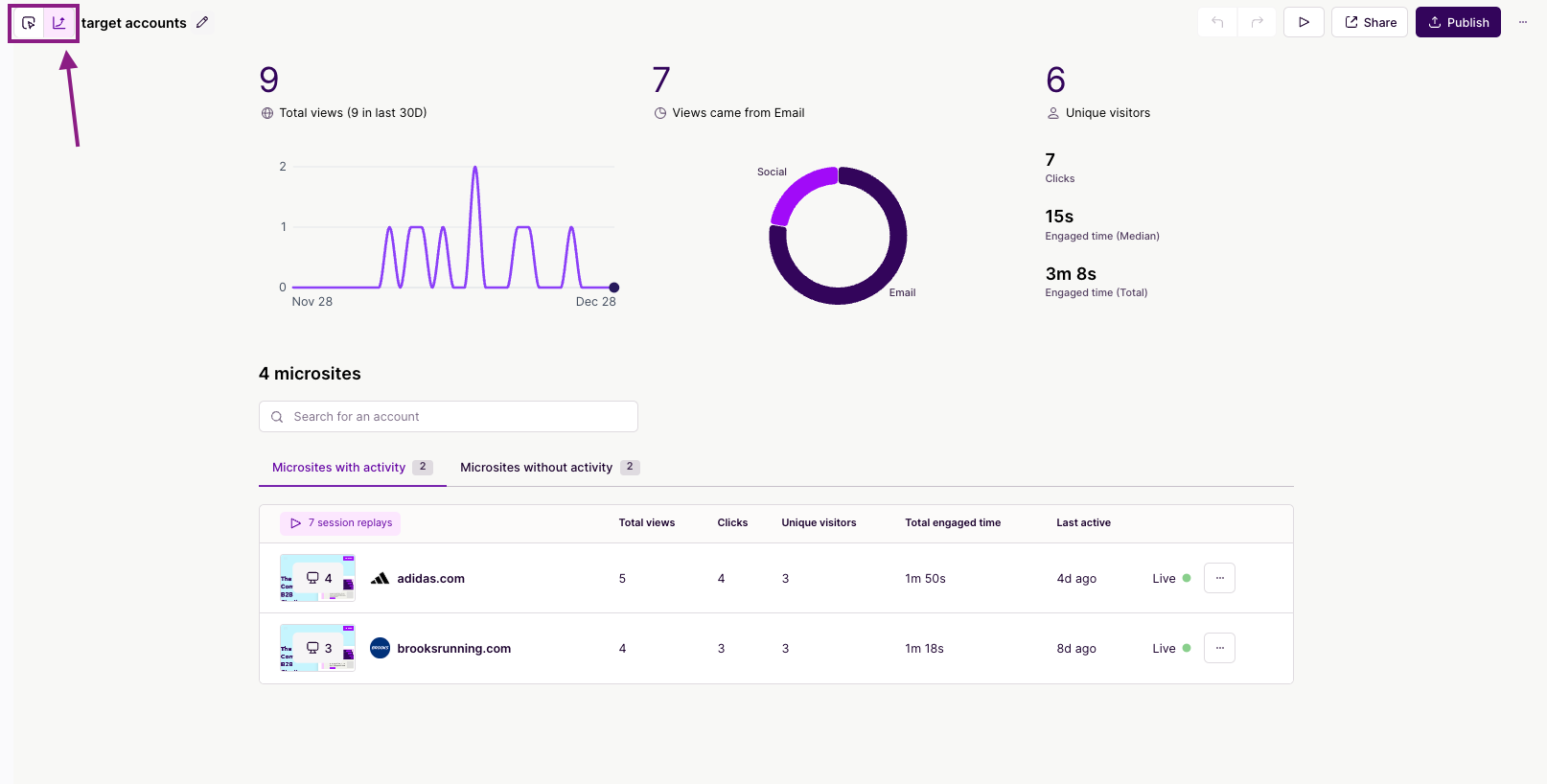This screenshot has width=1547, height=784.
Task: Open the adidas.com microsite thumbnail
Action: point(317,578)
